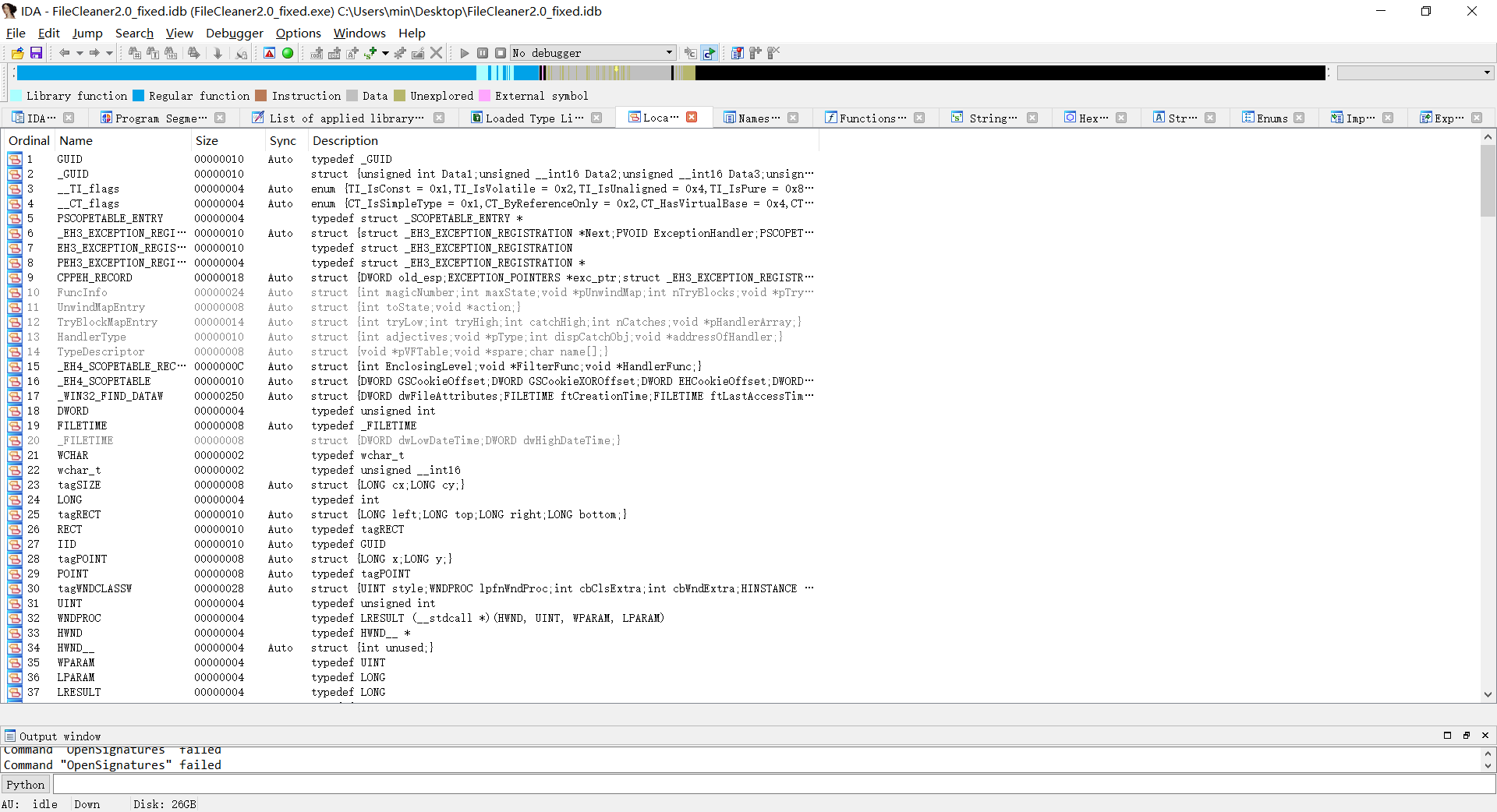Open the back-navigation history dropdown arrow
The width and height of the screenshot is (1497, 812).
[80, 53]
